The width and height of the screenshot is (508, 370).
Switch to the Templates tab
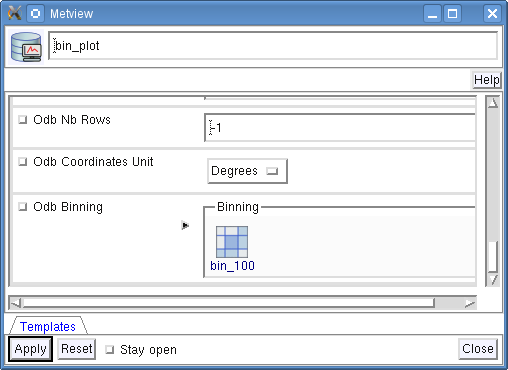click(x=48, y=326)
